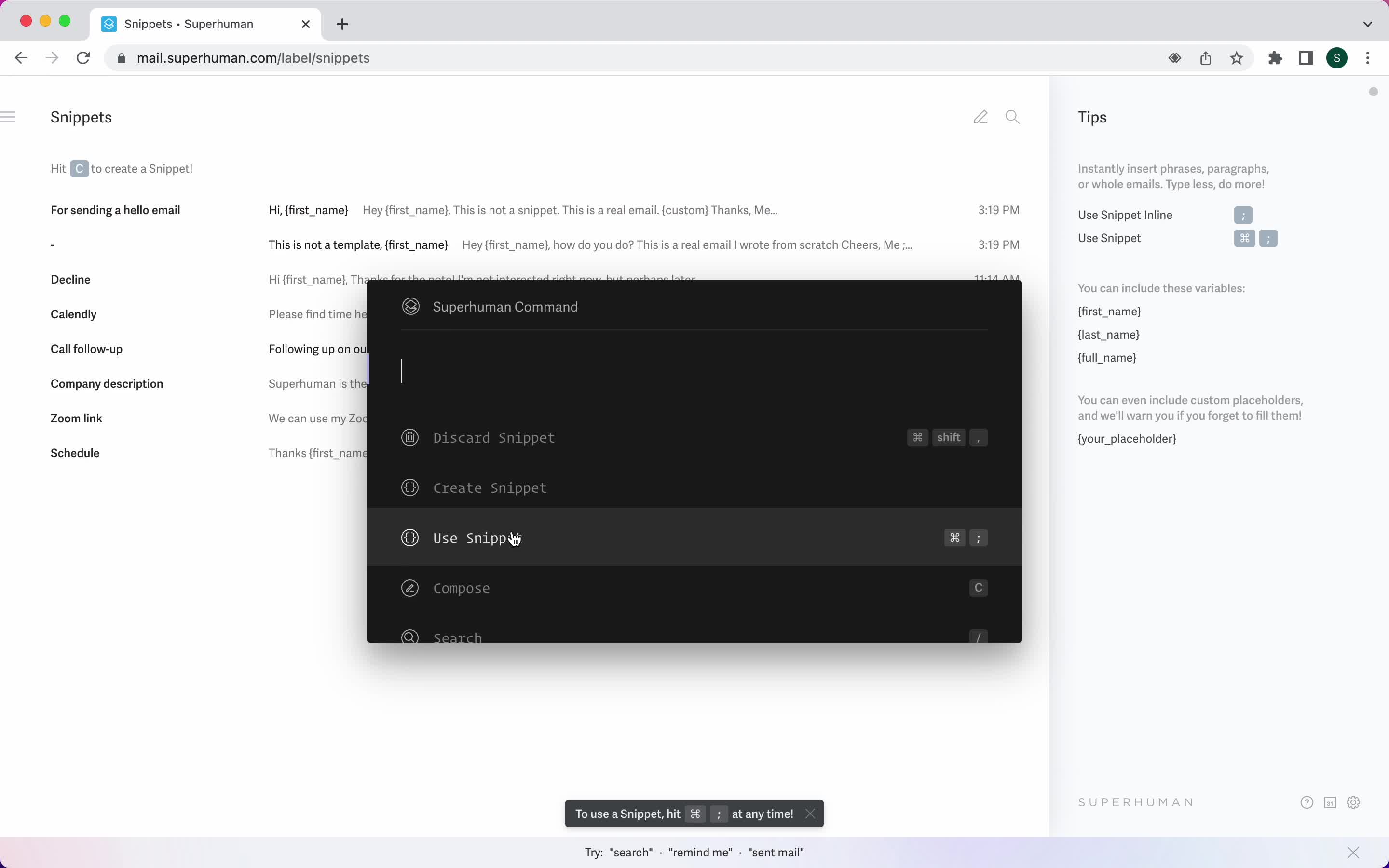
Task: Click Use Snippet Inline tip
Action: [1125, 215]
